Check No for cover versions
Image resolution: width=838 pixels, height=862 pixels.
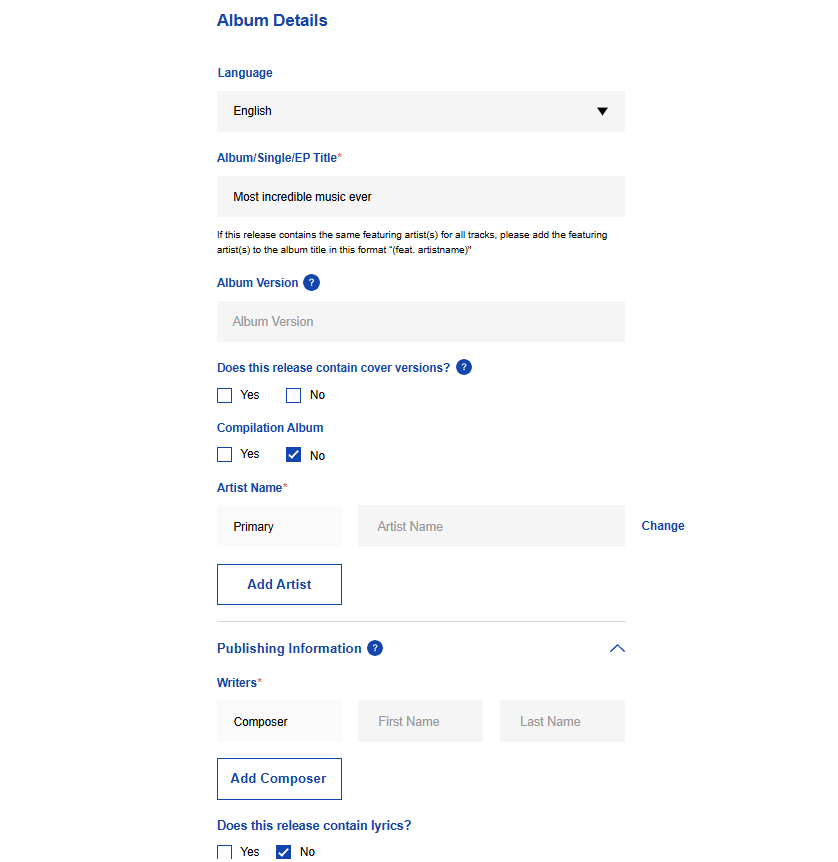tap(293, 395)
